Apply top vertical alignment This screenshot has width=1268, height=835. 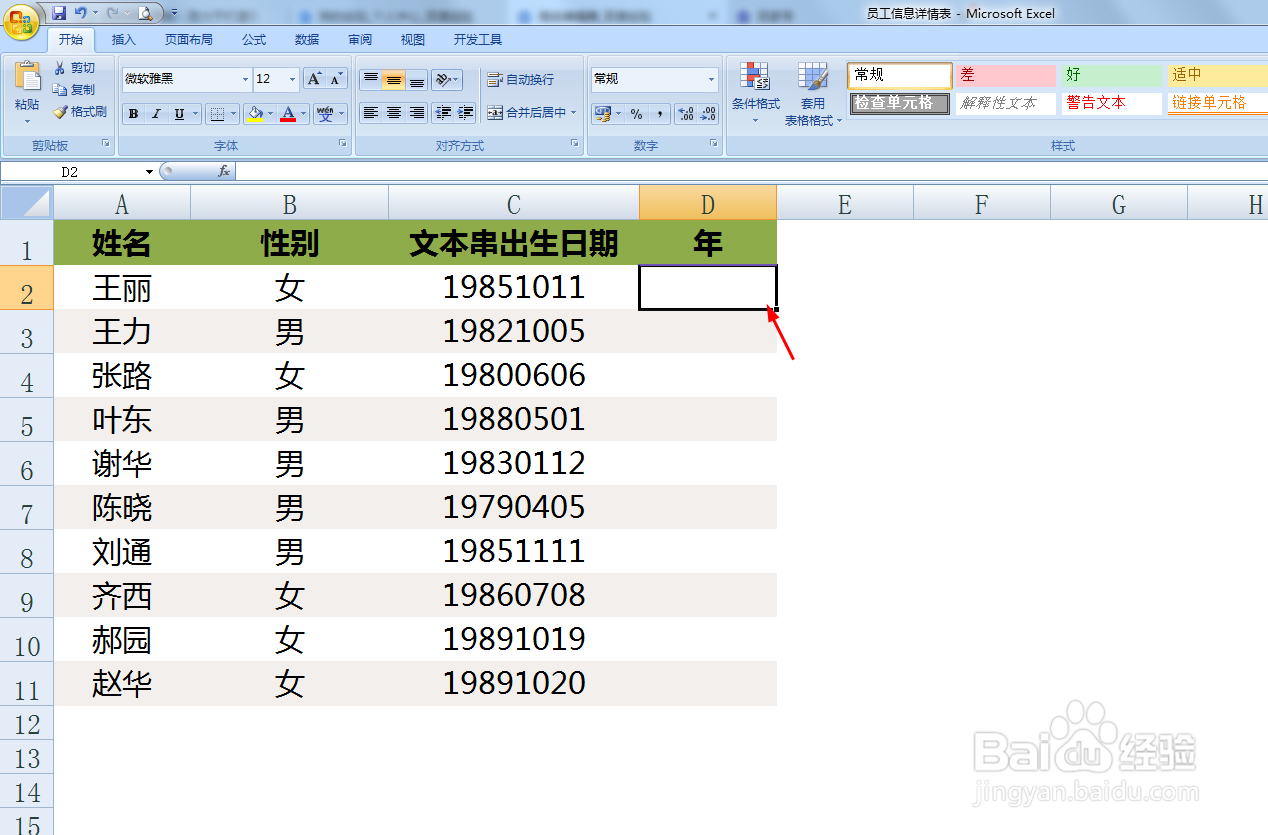click(370, 79)
